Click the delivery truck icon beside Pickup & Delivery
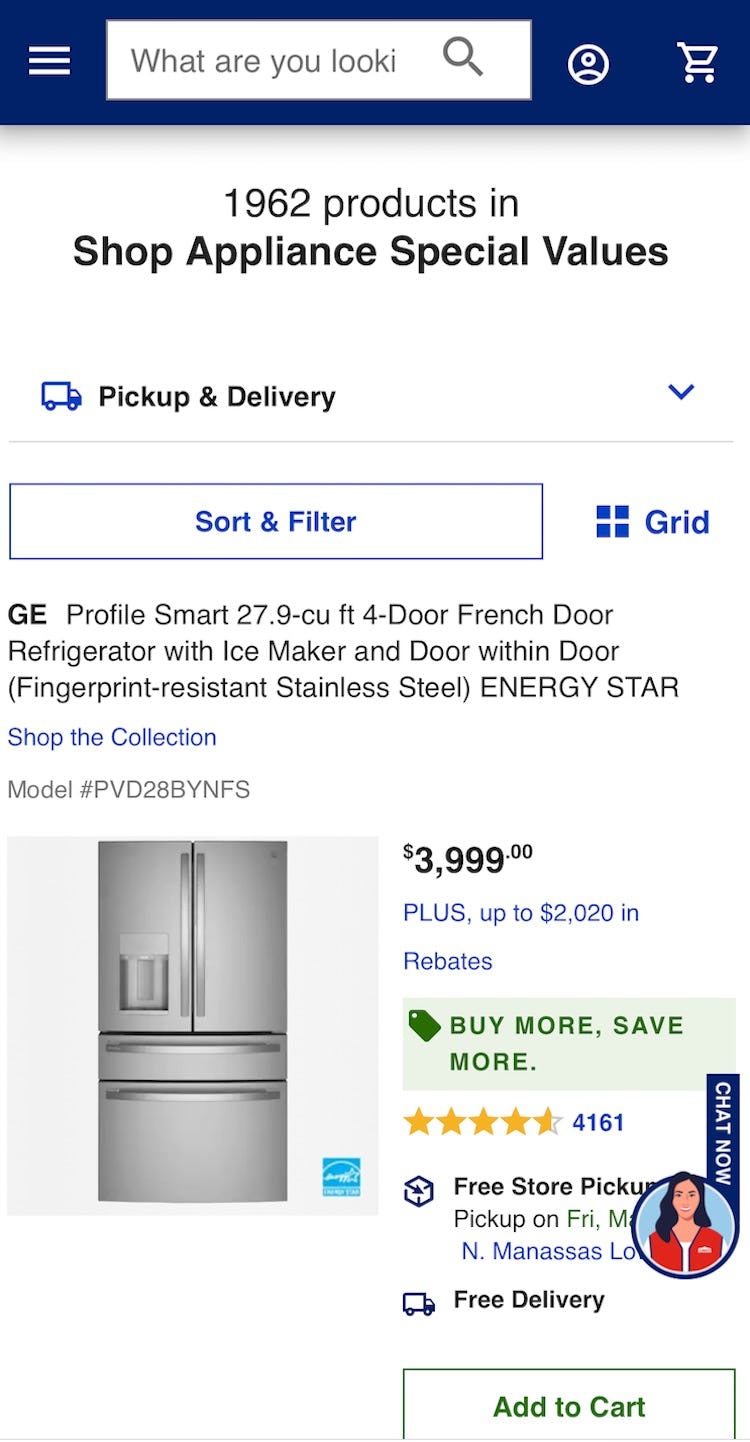750x1442 pixels. click(61, 396)
